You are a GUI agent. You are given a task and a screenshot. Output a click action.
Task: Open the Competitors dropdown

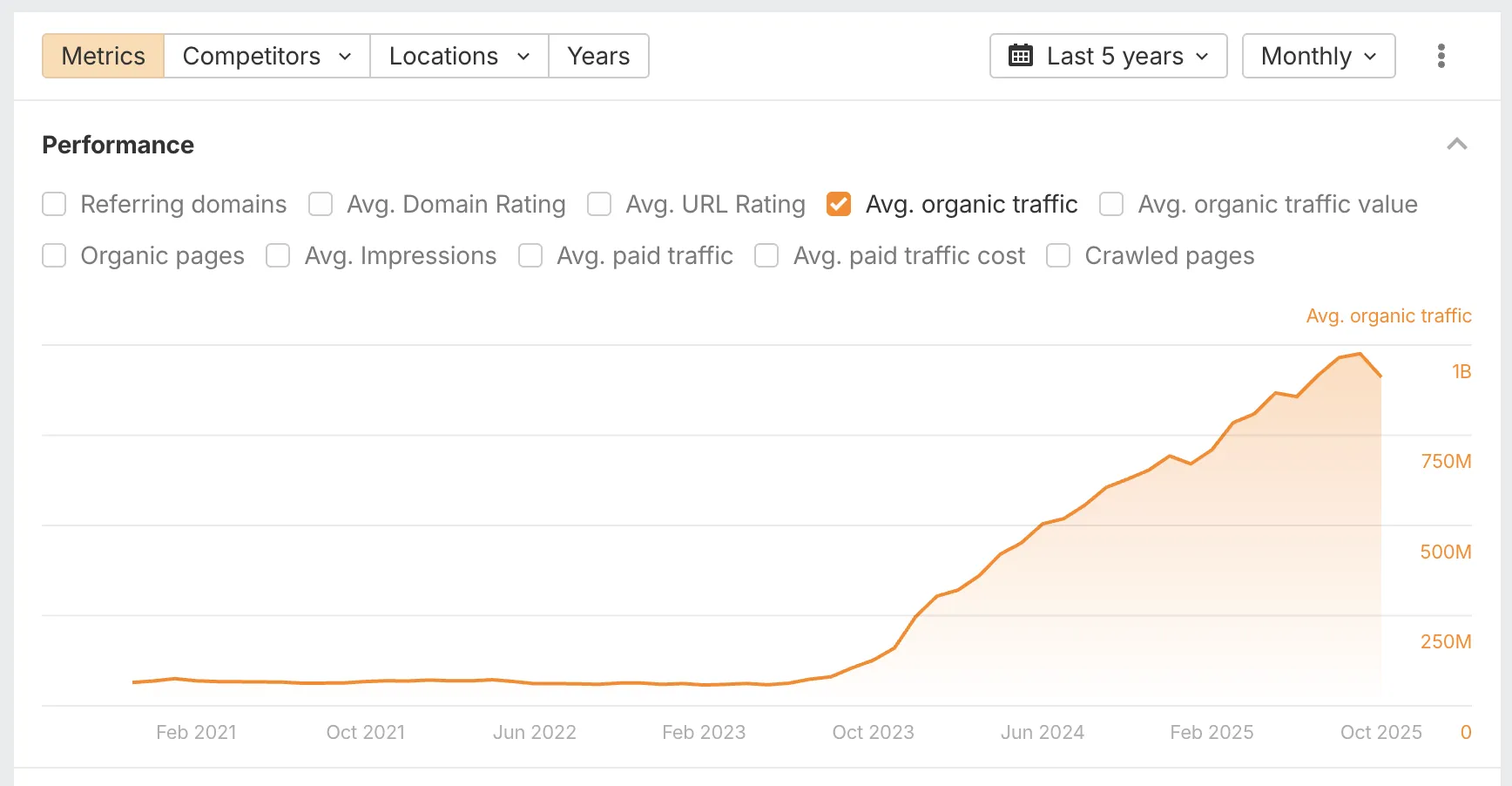tap(266, 55)
